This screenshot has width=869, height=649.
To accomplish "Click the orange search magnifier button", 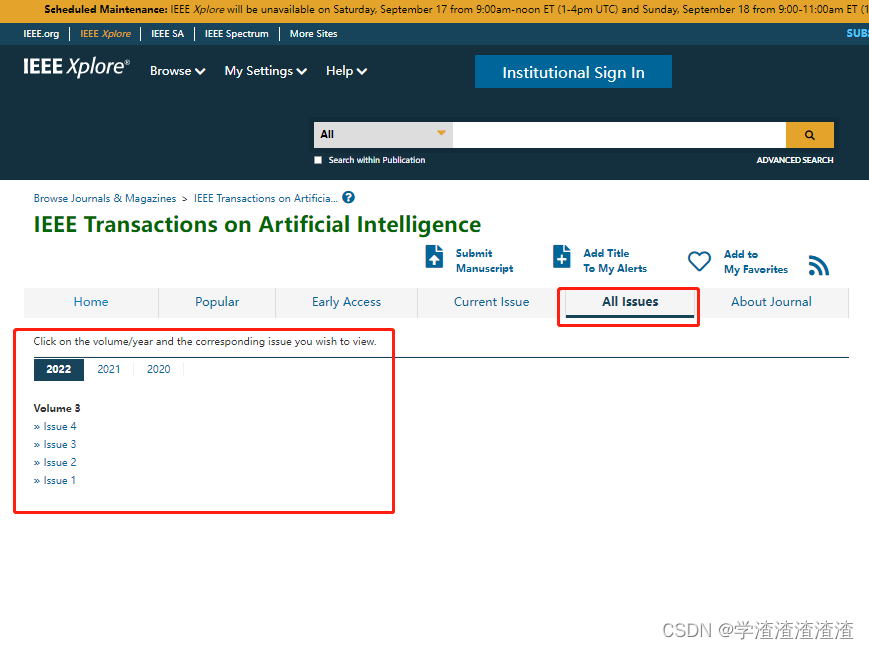I will pyautogui.click(x=809, y=135).
